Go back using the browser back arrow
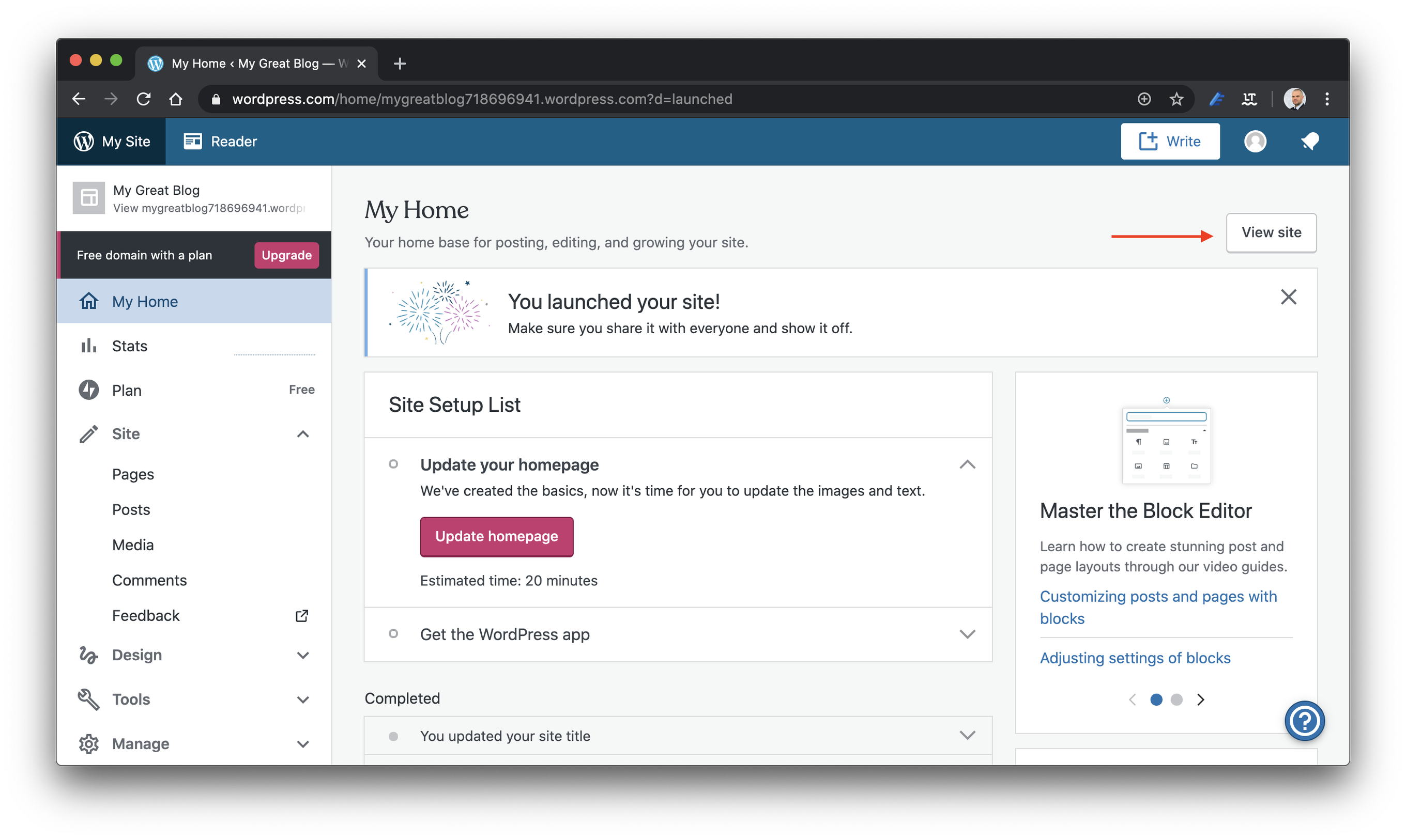1406x840 pixels. [79, 99]
